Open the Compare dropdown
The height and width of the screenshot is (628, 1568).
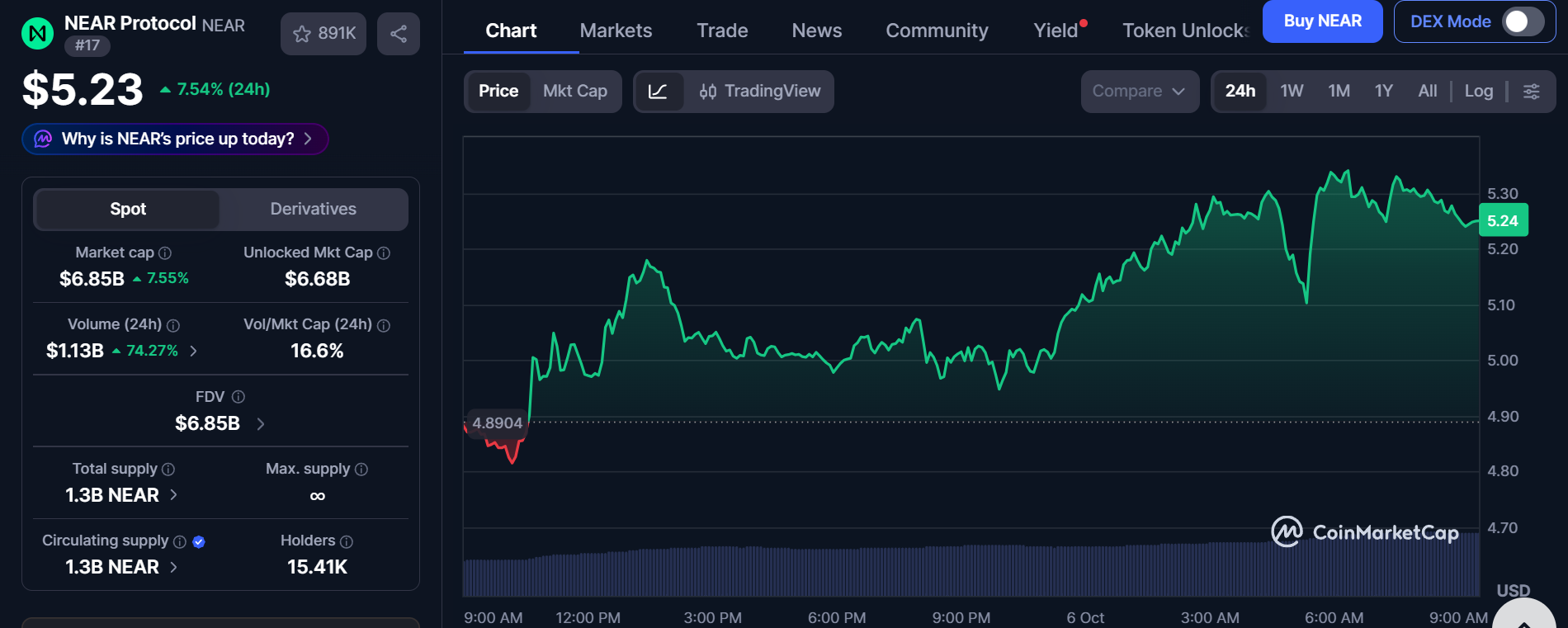1140,91
